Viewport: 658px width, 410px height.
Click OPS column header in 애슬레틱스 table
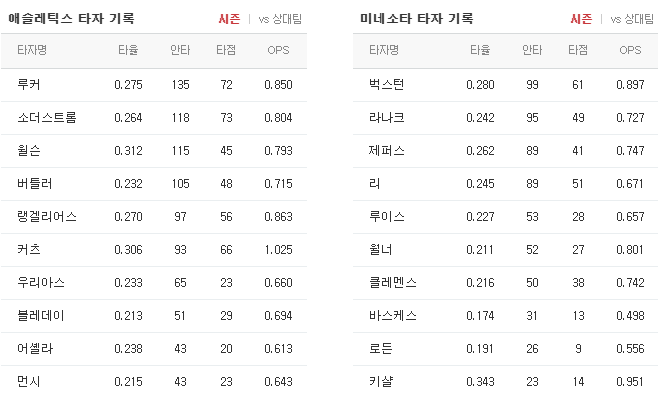coord(278,50)
